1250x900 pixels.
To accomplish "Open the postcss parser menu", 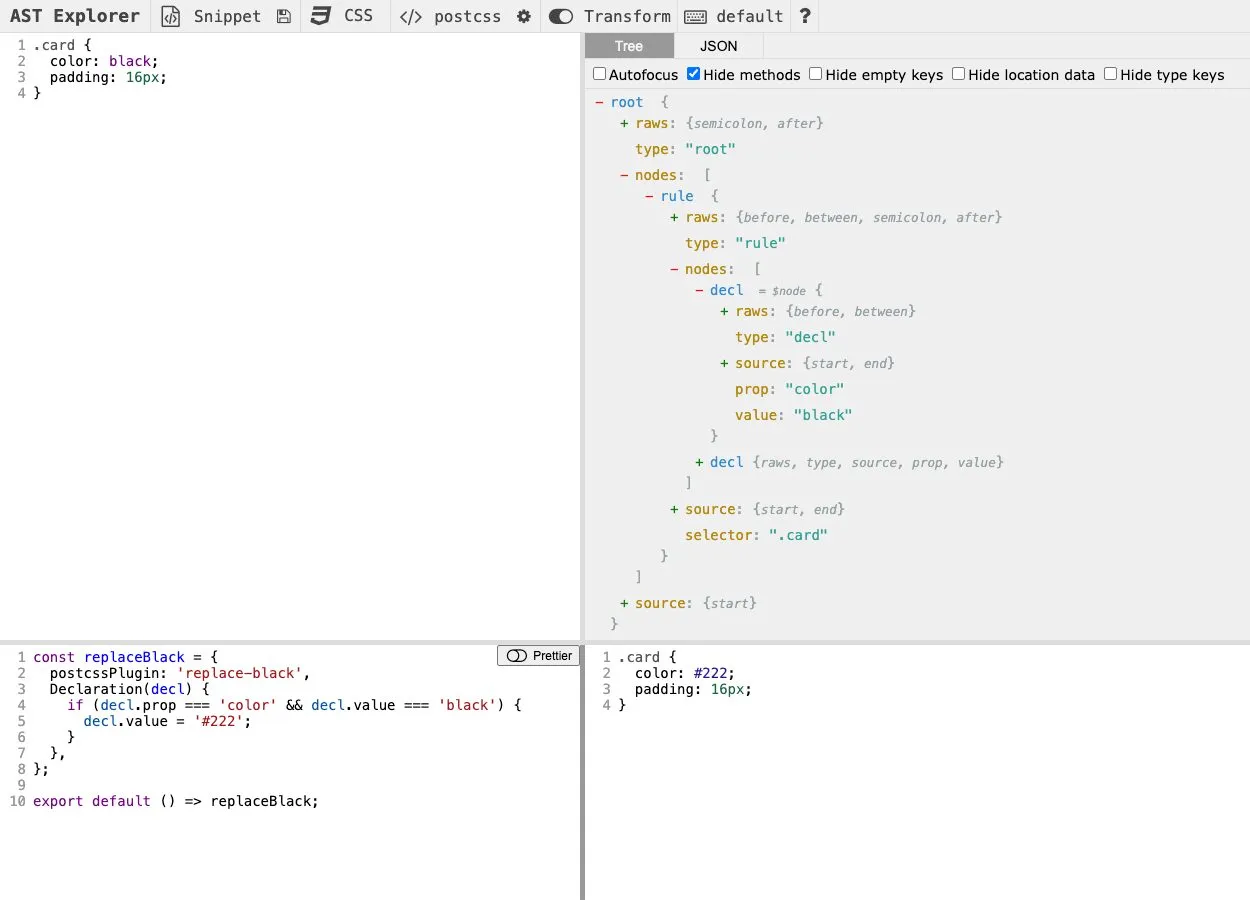I will click(x=467, y=16).
